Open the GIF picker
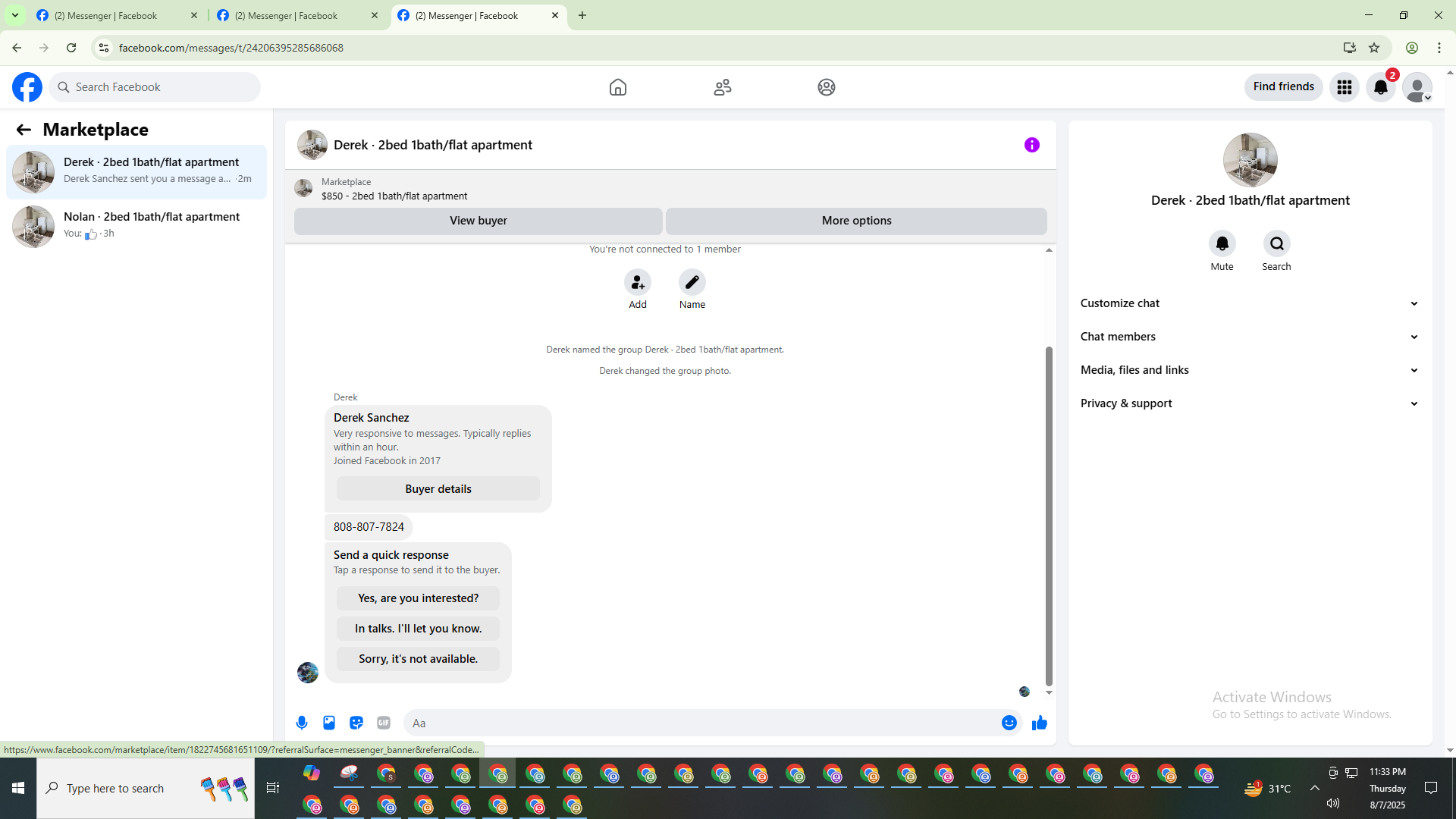 pos(384,723)
